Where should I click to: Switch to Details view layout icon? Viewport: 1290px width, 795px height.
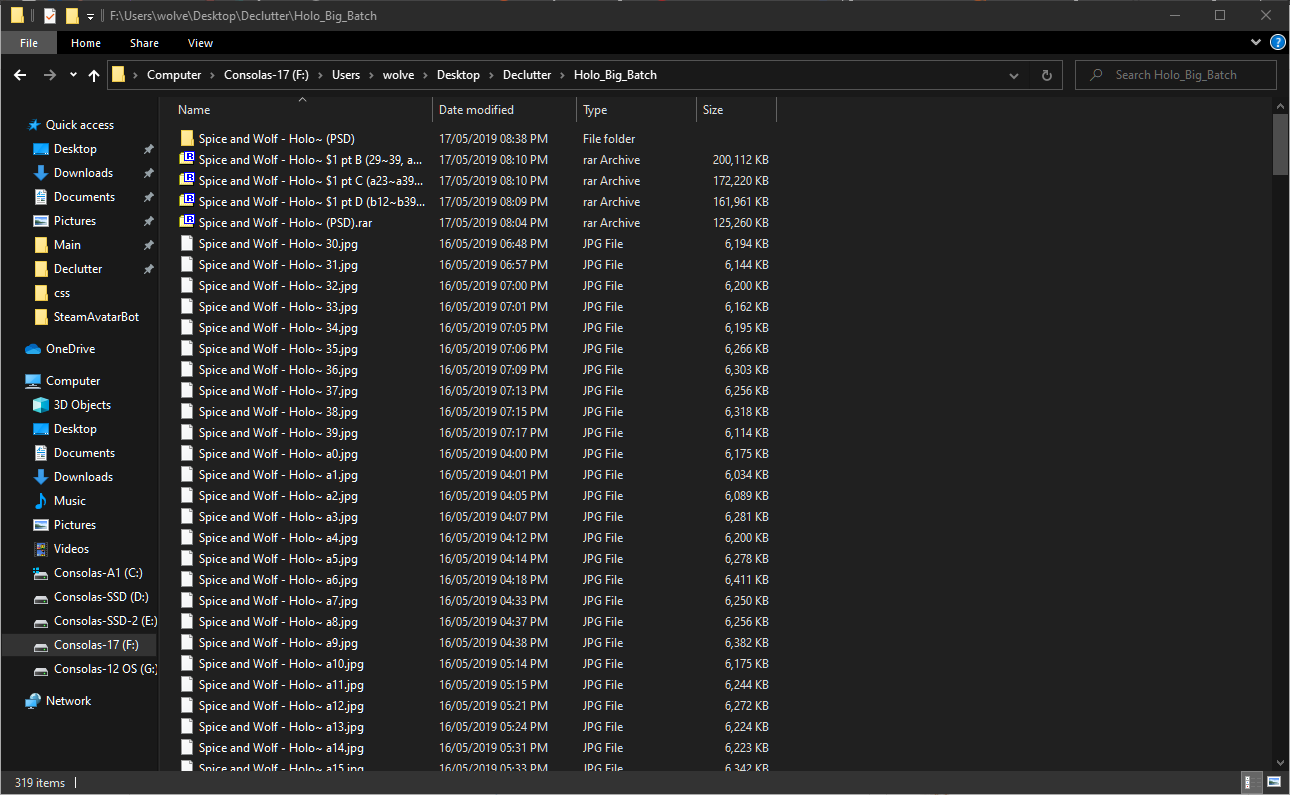[1251, 782]
